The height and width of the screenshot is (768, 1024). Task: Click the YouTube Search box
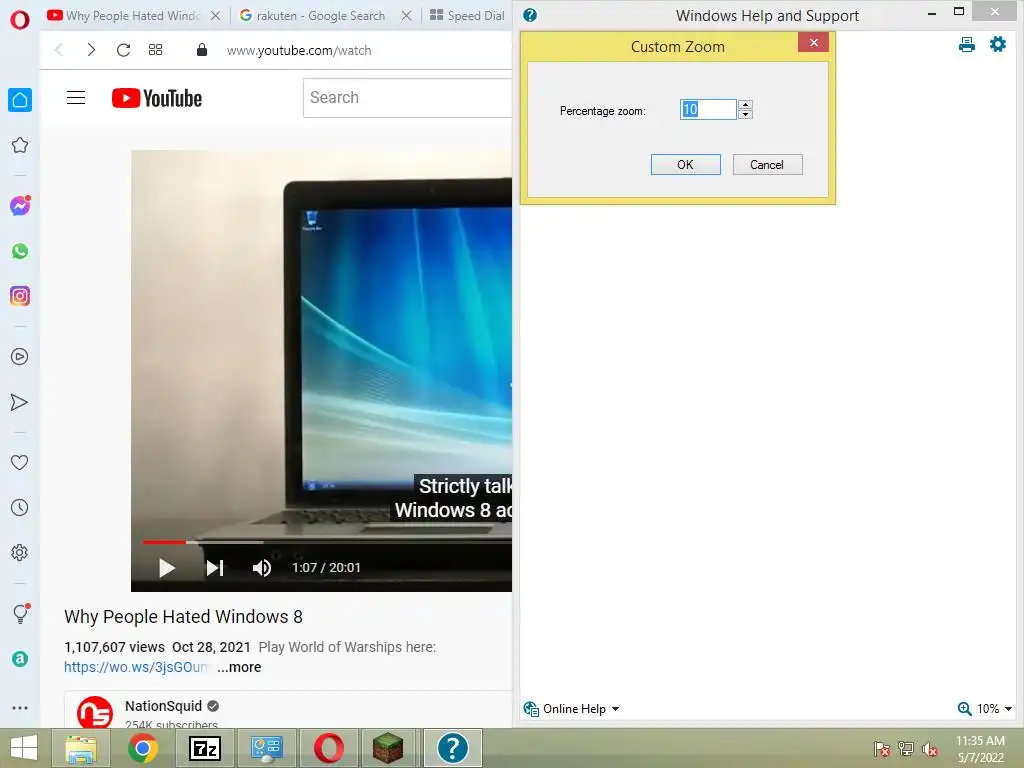click(408, 98)
